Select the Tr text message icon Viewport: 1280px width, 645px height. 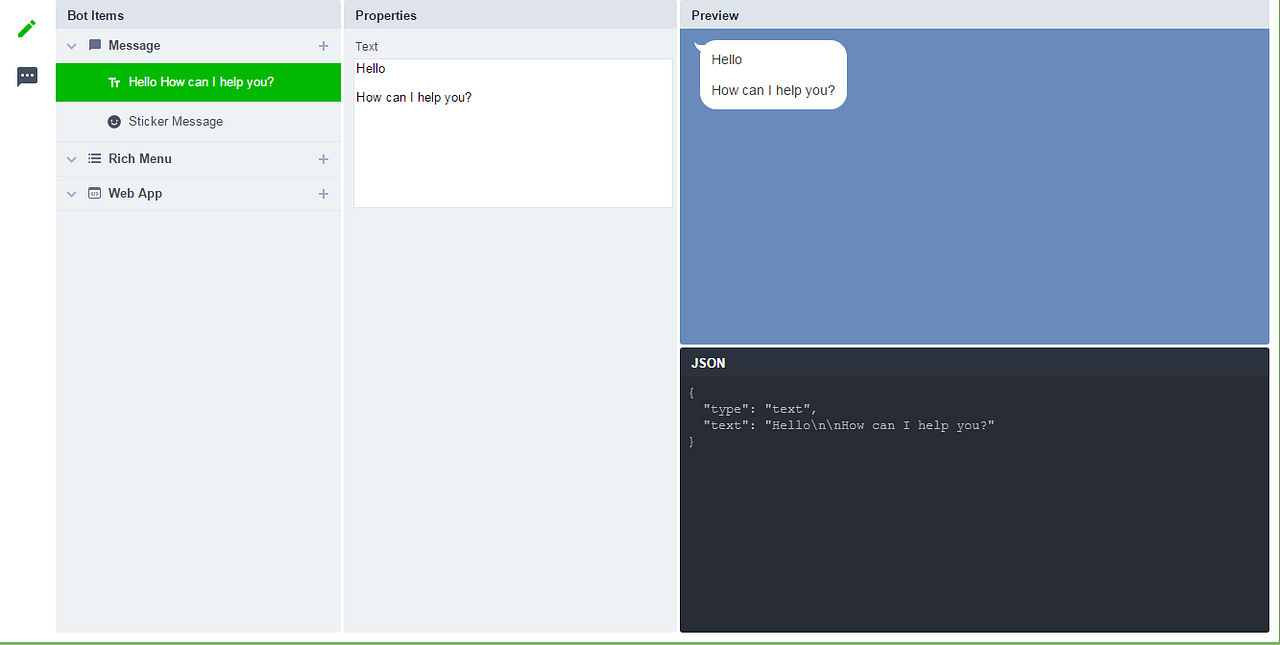pyautogui.click(x=113, y=83)
